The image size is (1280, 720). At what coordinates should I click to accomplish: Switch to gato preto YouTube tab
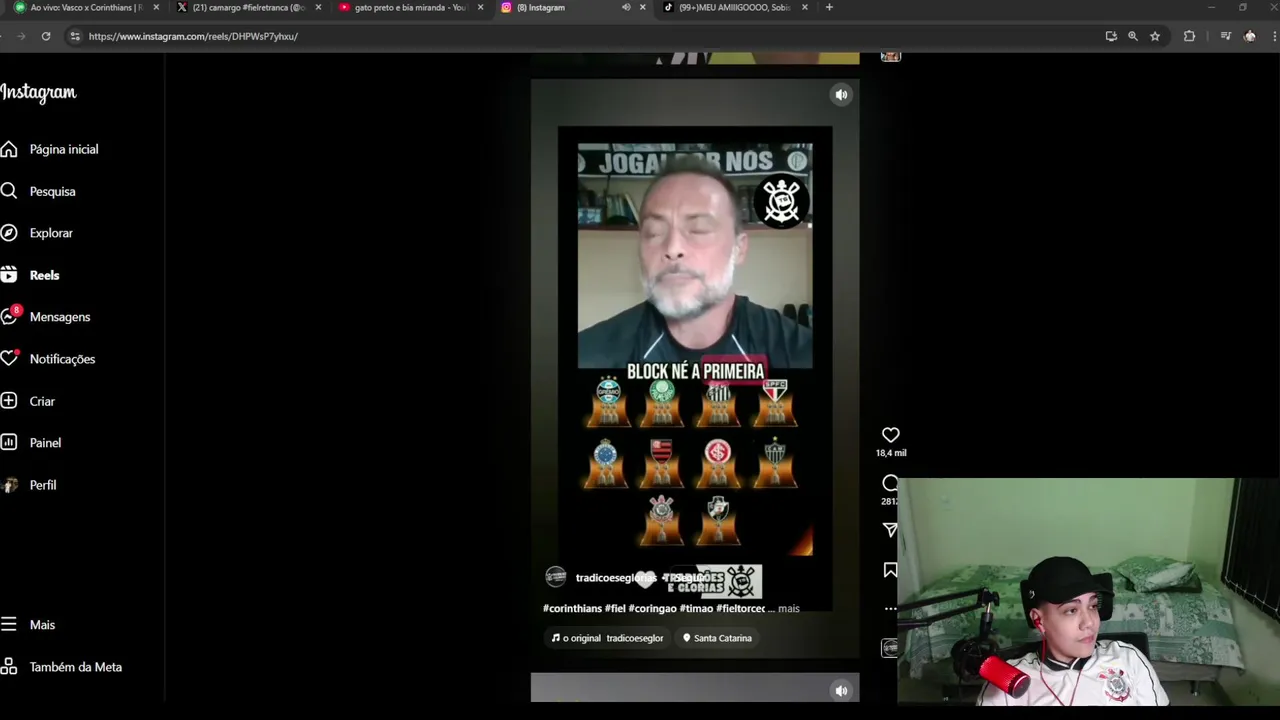point(410,7)
